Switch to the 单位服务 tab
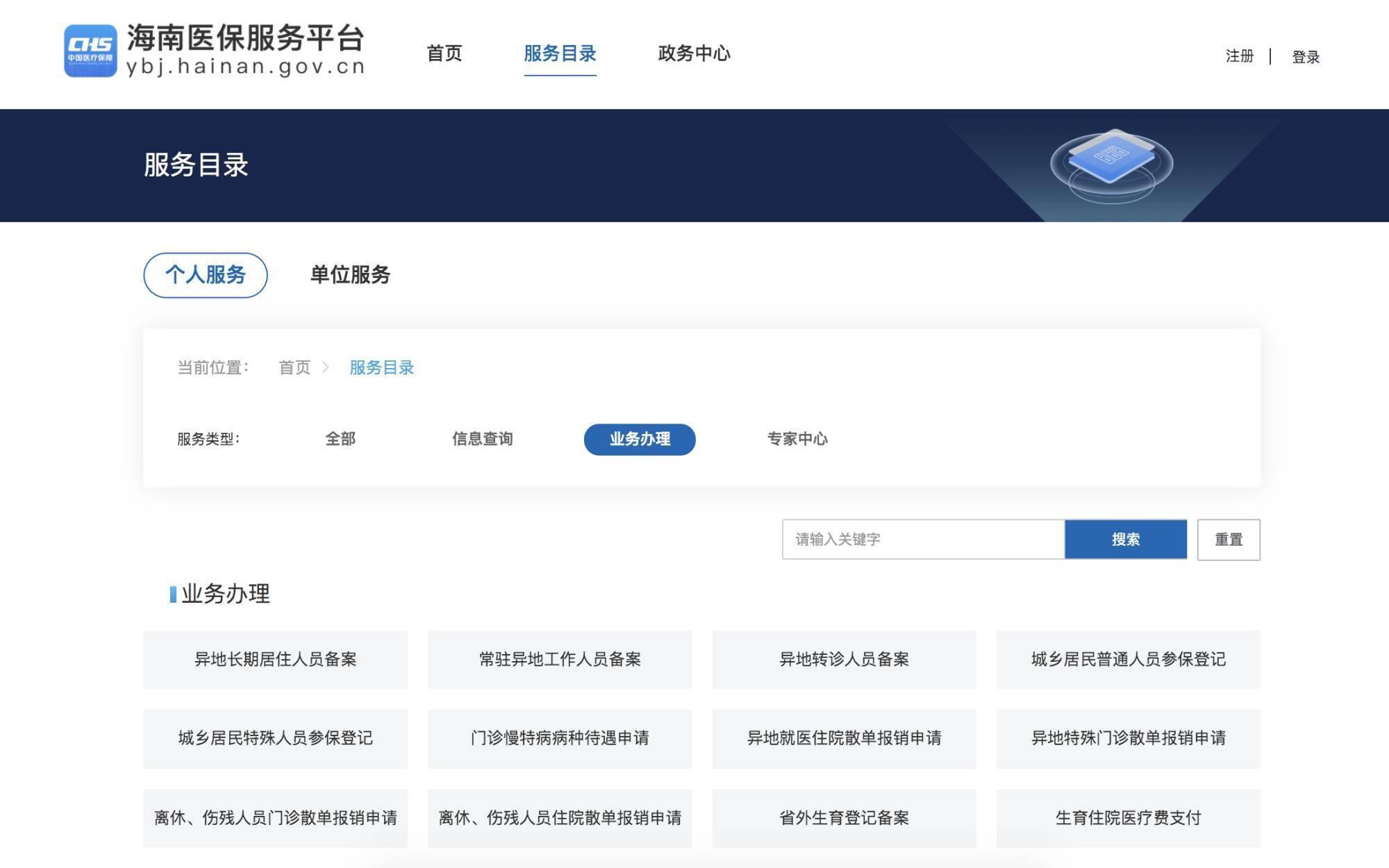Image resolution: width=1389 pixels, height=868 pixels. point(351,275)
